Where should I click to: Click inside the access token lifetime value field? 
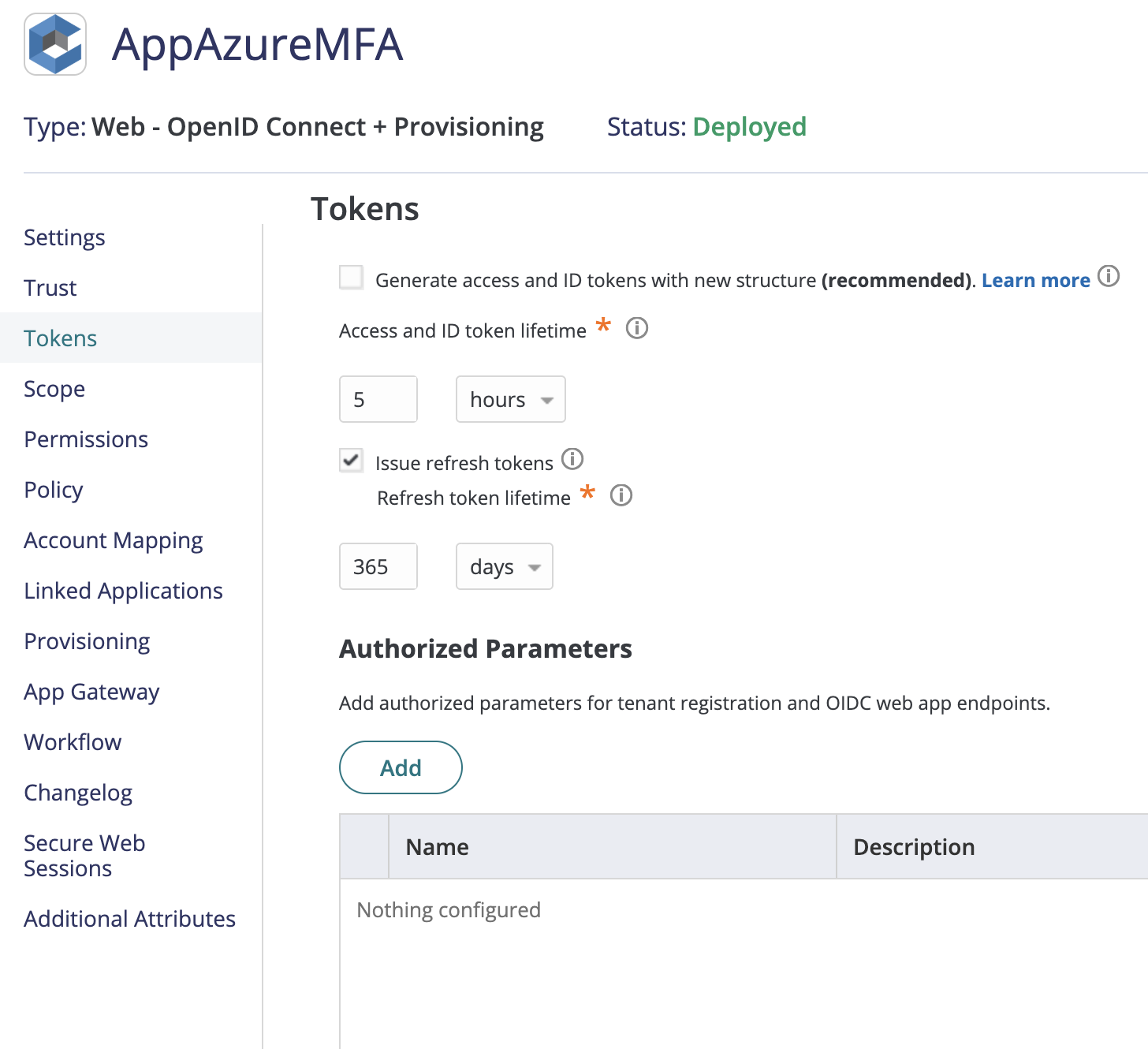tap(378, 399)
